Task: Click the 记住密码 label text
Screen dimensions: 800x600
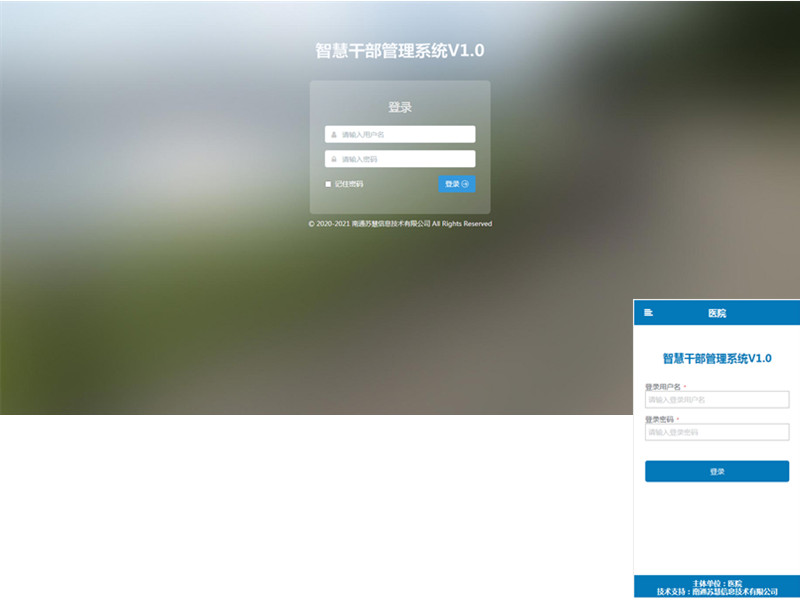Action: [x=349, y=184]
